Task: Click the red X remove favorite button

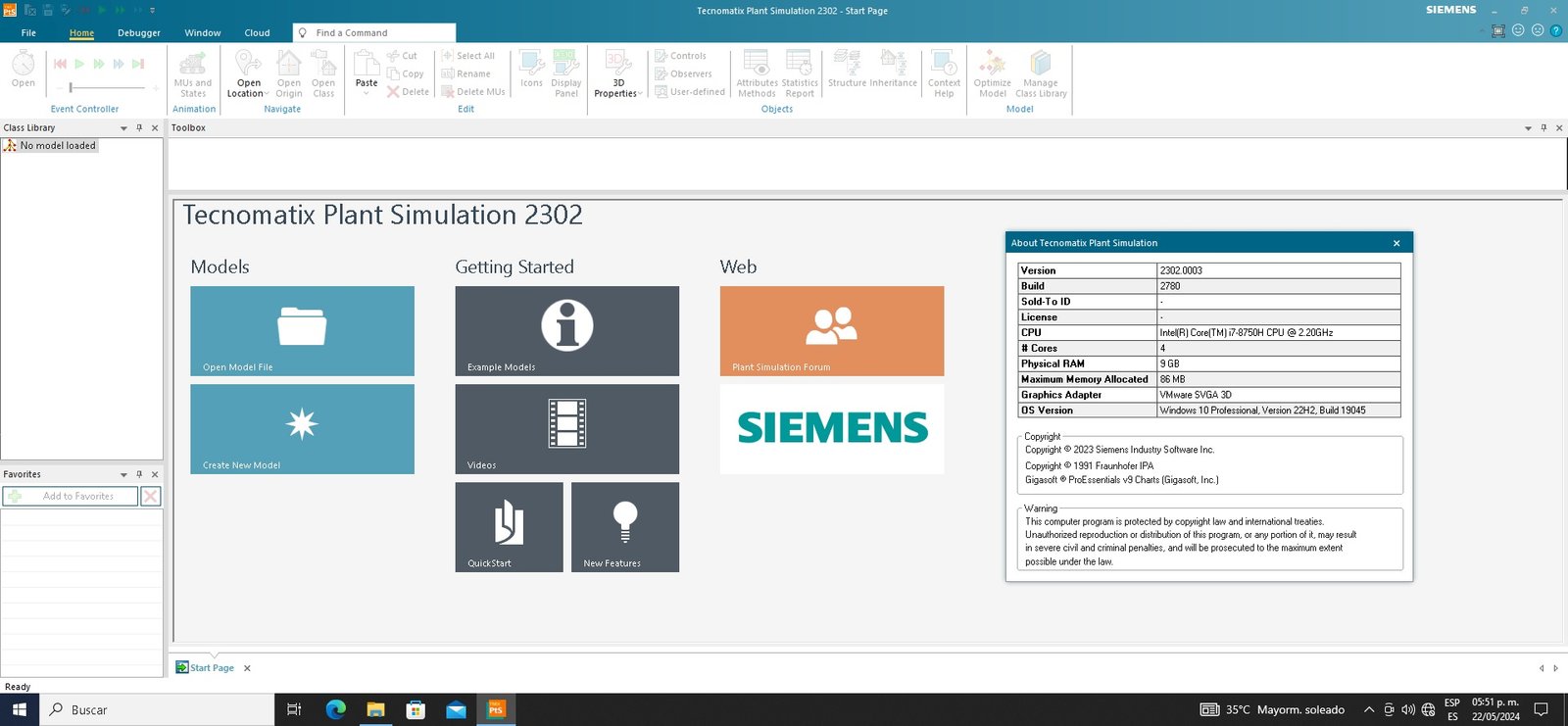Action: click(151, 496)
